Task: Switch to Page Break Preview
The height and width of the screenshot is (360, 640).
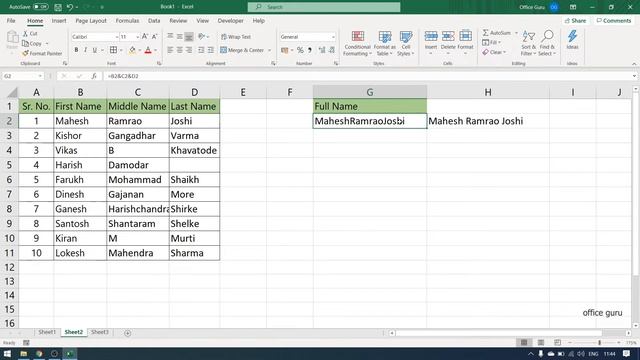Action: (558, 342)
